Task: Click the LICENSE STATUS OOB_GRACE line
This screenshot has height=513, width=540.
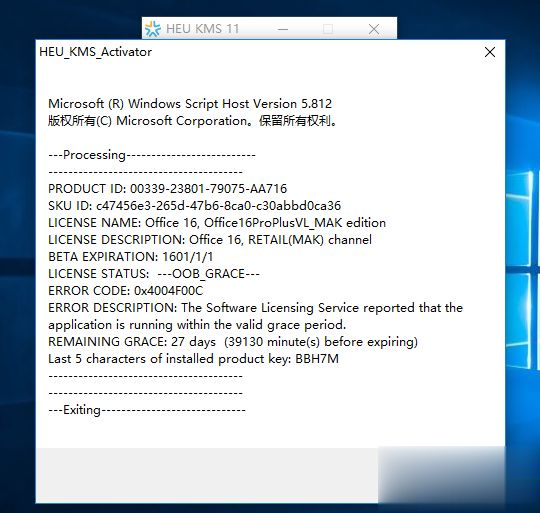Action: [x=154, y=274]
